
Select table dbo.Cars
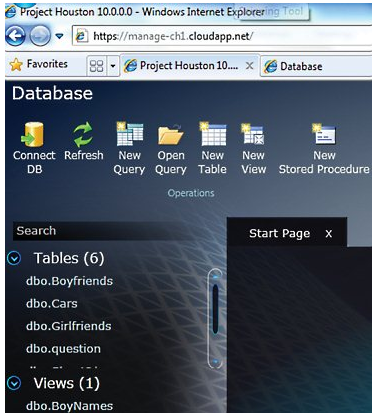coord(52,304)
